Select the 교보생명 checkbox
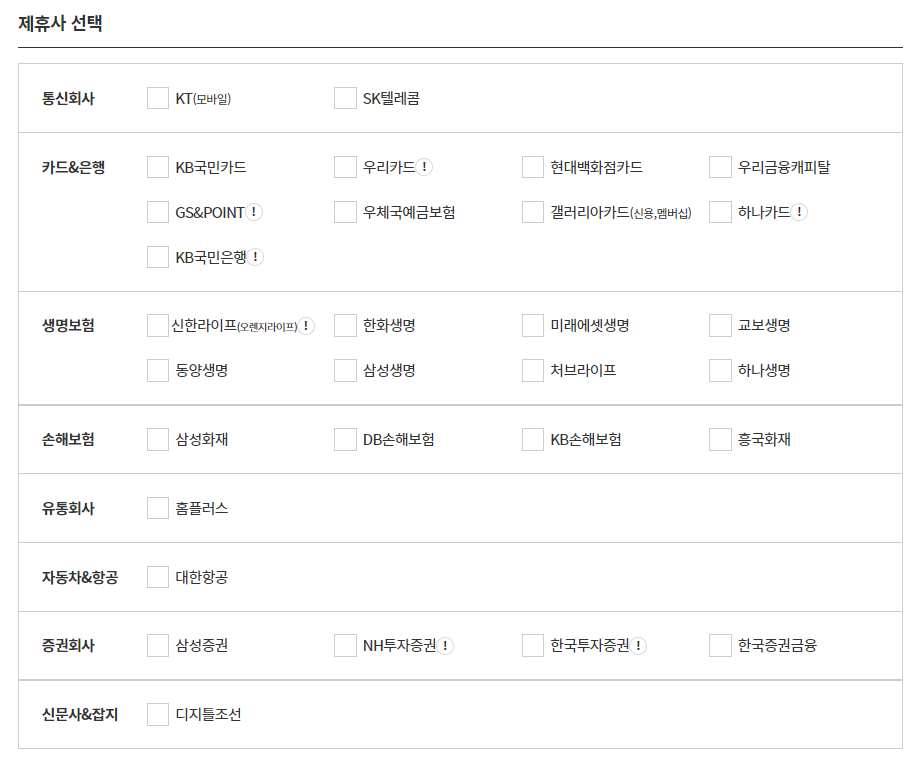This screenshot has width=919, height=771. point(720,325)
